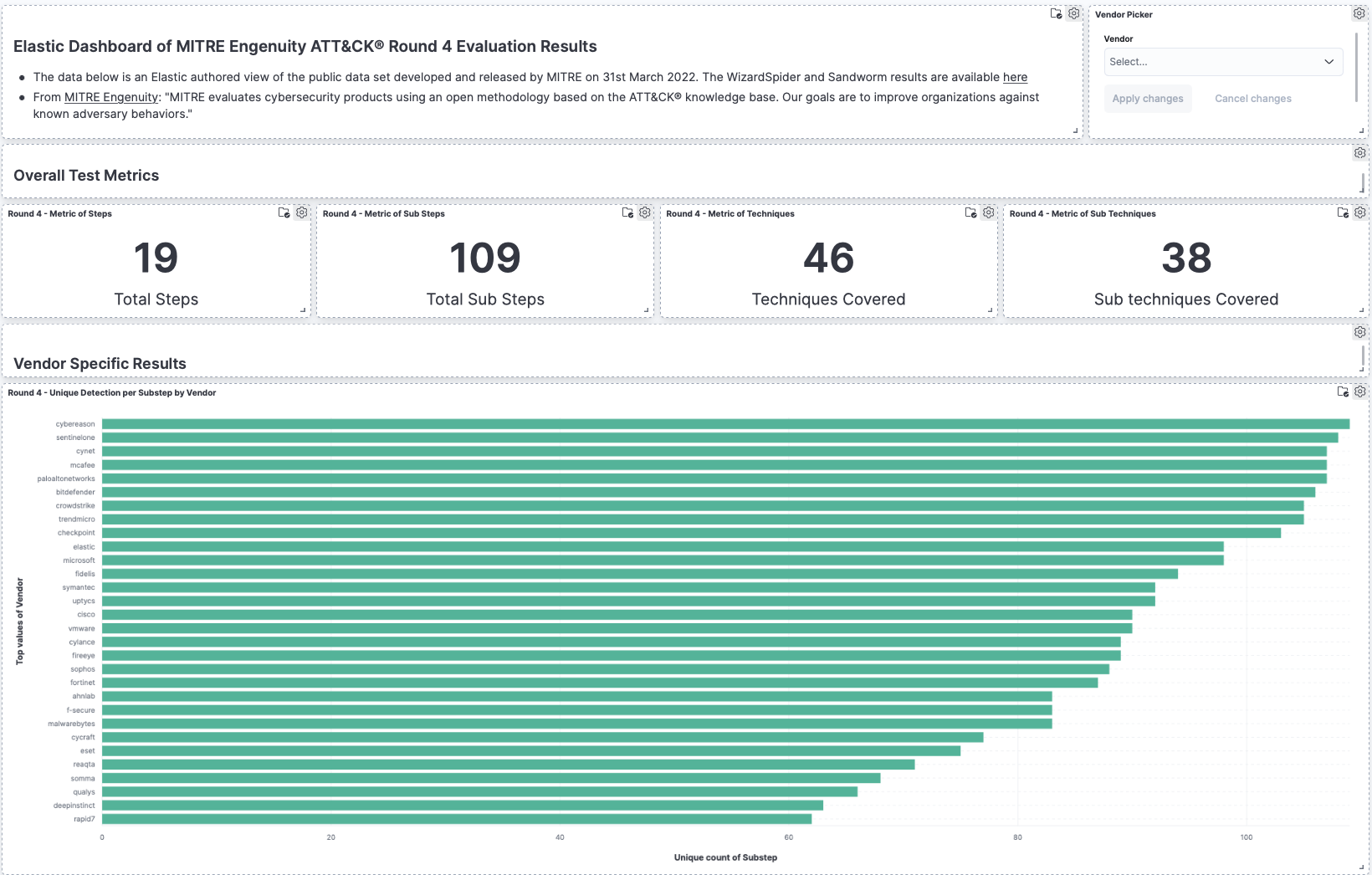Viewport: 1372px width, 875px height.
Task: Click the crowdstrike bar in the chart
Action: click(703, 506)
